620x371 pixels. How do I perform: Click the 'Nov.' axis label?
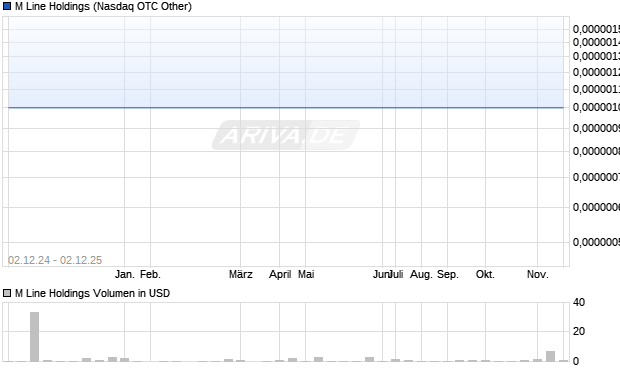pyautogui.click(x=538, y=274)
